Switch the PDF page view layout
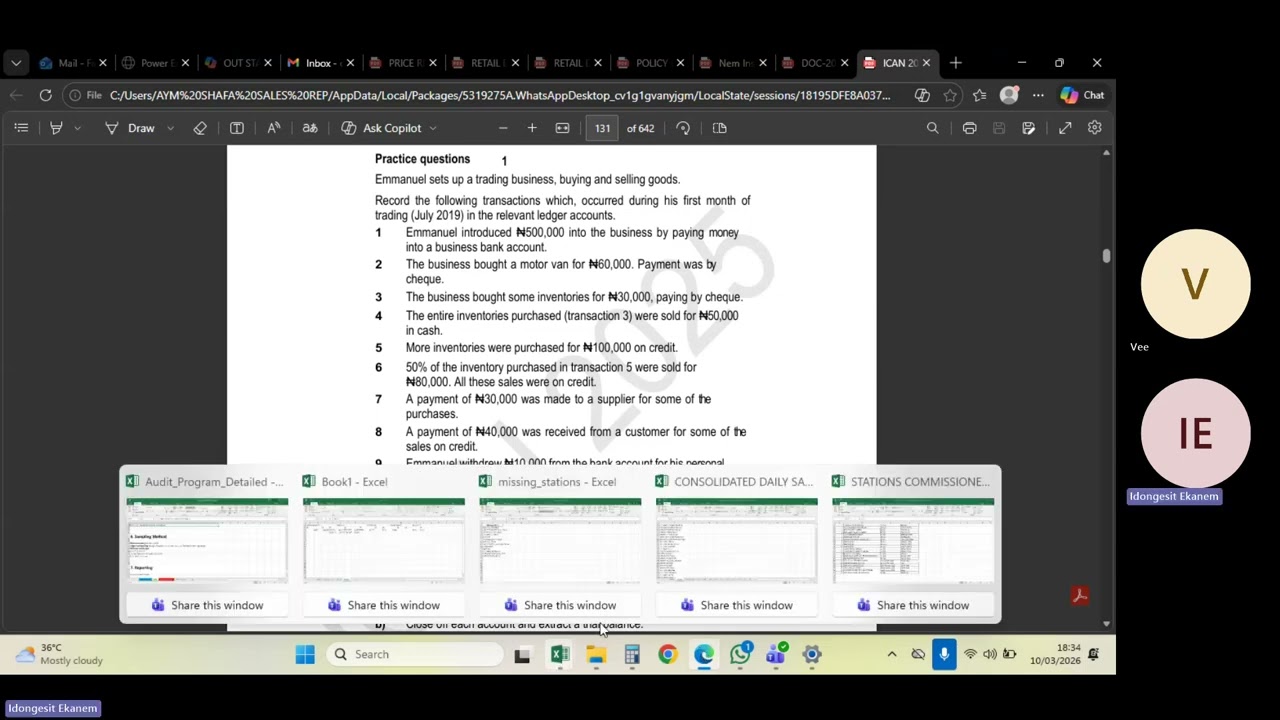Image resolution: width=1280 pixels, height=720 pixels. coord(720,128)
